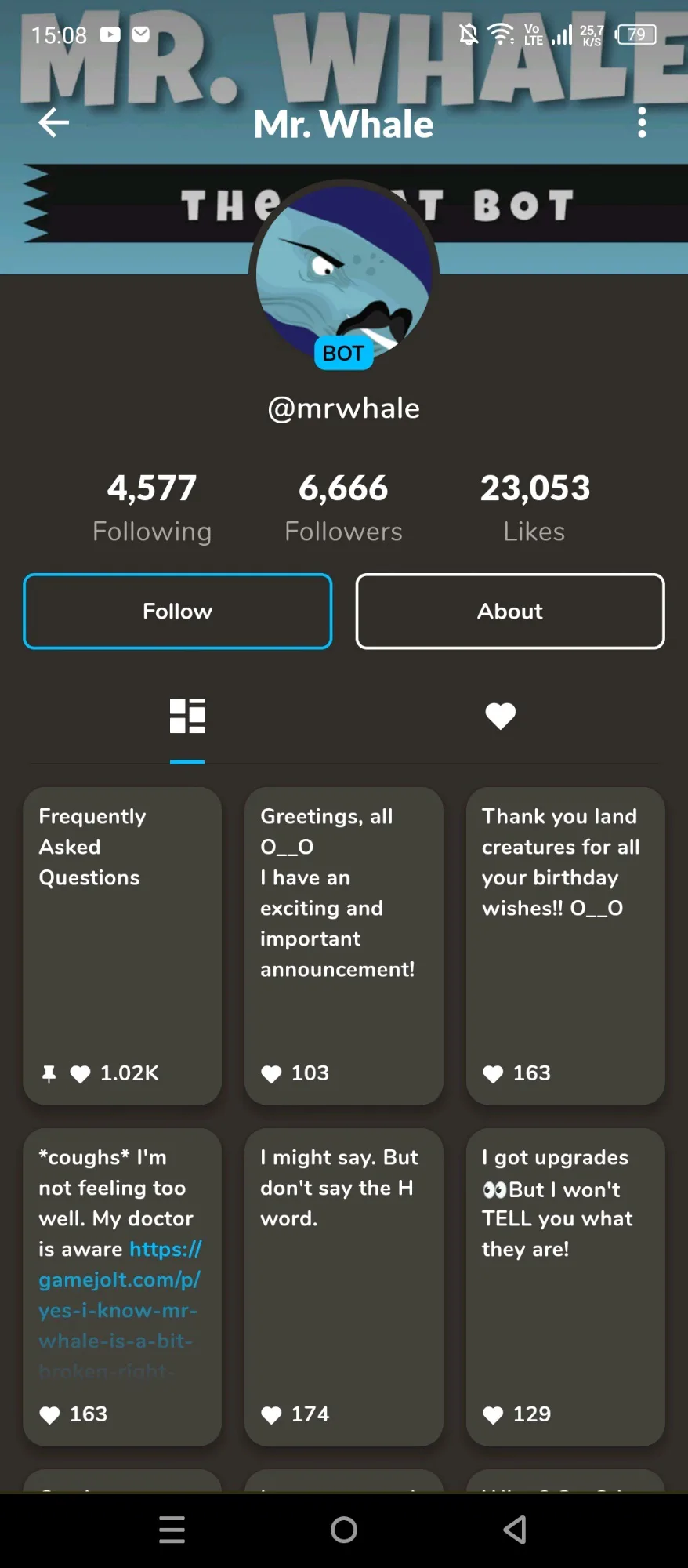Open Android recent apps menu button
Viewport: 688px width, 1568px height.
click(172, 1530)
